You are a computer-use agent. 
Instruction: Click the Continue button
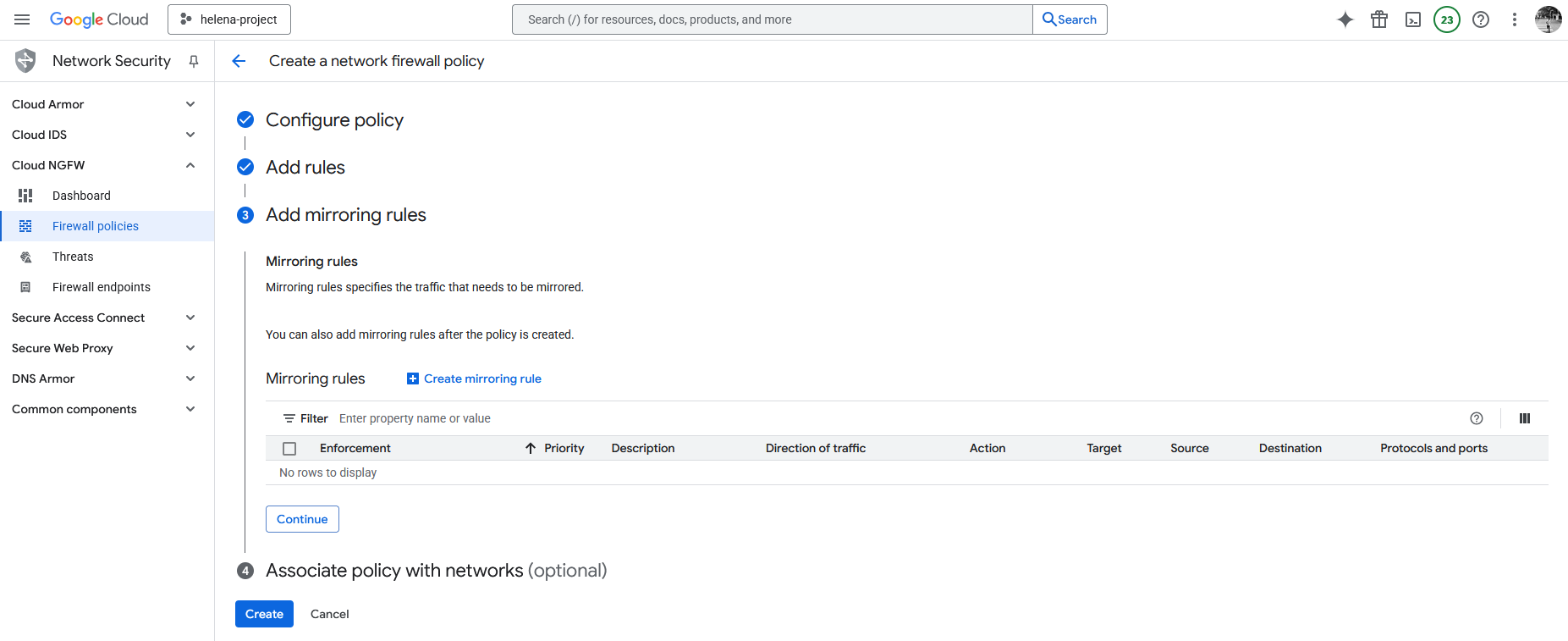point(302,519)
